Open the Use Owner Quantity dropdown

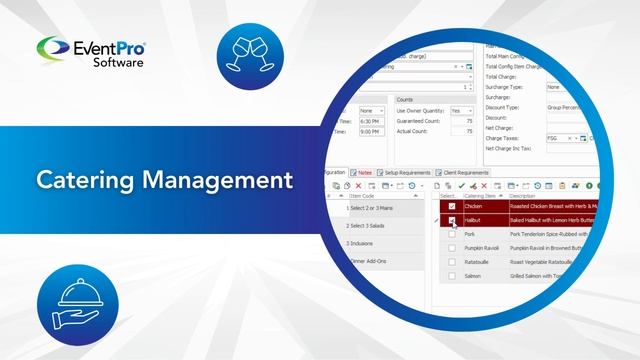pos(470,111)
